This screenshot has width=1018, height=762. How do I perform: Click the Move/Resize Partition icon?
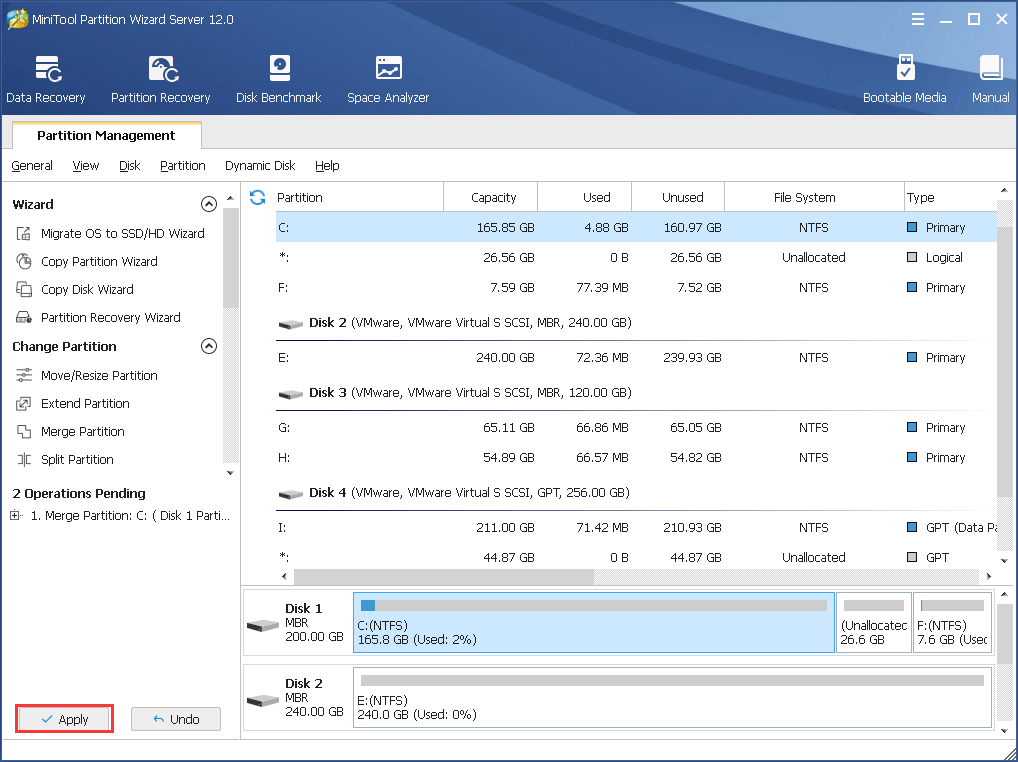click(24, 376)
